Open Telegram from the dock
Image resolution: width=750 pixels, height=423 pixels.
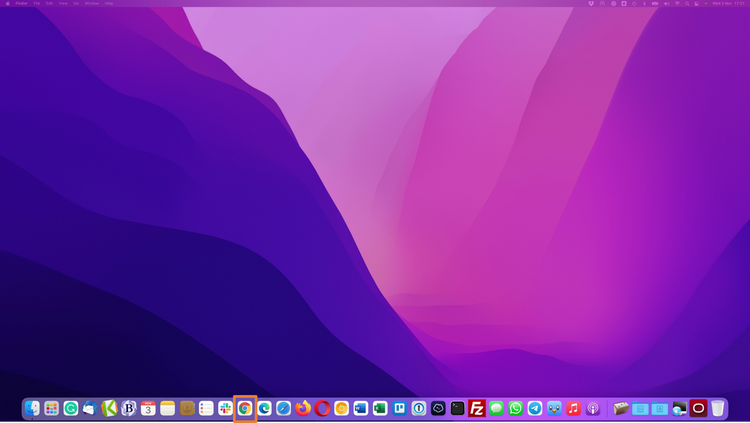pos(535,408)
